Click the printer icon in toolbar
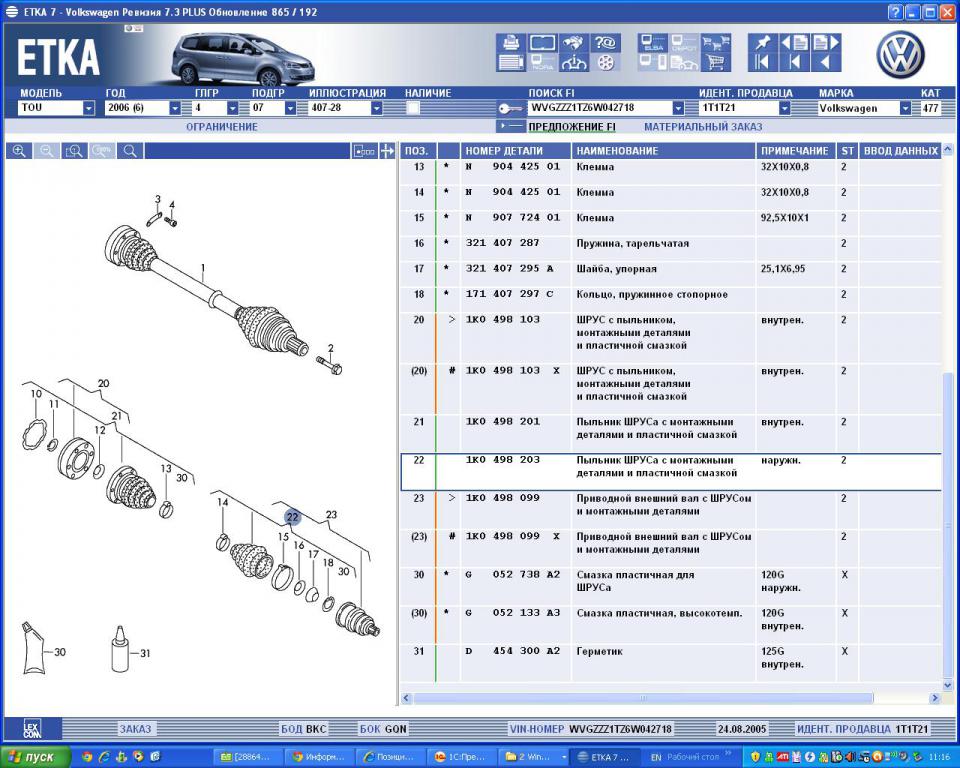This screenshot has width=960, height=768. click(x=511, y=42)
